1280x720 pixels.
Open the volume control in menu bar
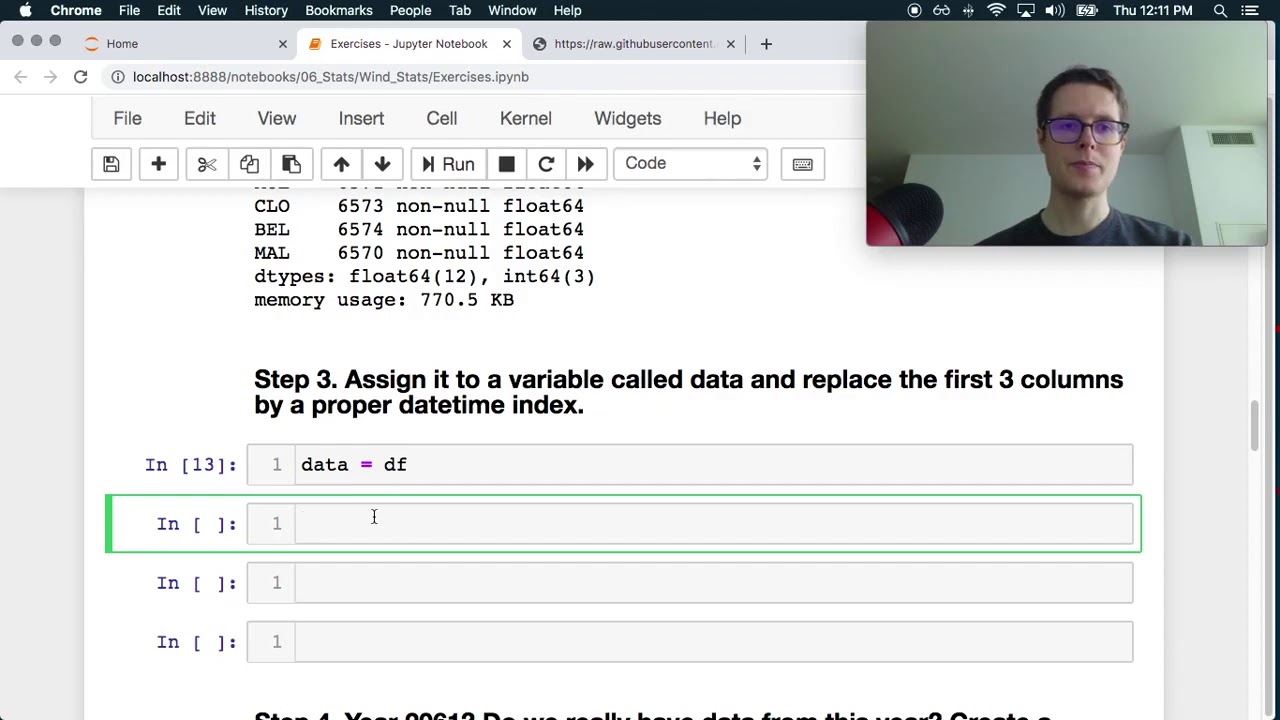tap(1055, 10)
